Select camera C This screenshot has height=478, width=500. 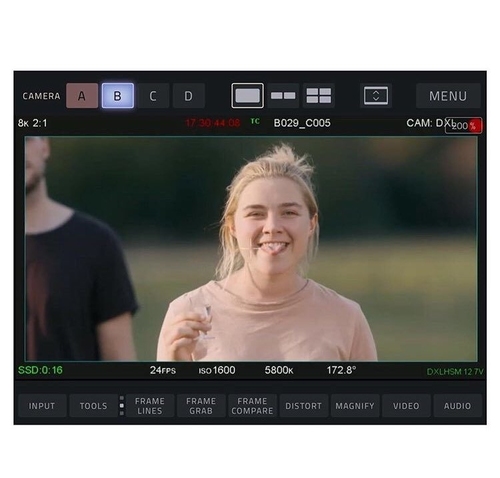click(153, 96)
